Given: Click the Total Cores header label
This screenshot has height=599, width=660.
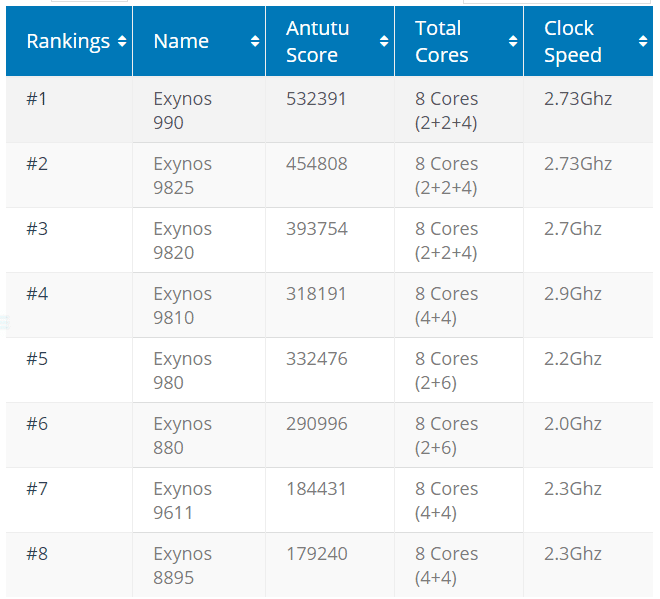Looking at the screenshot, I should 442,41.
